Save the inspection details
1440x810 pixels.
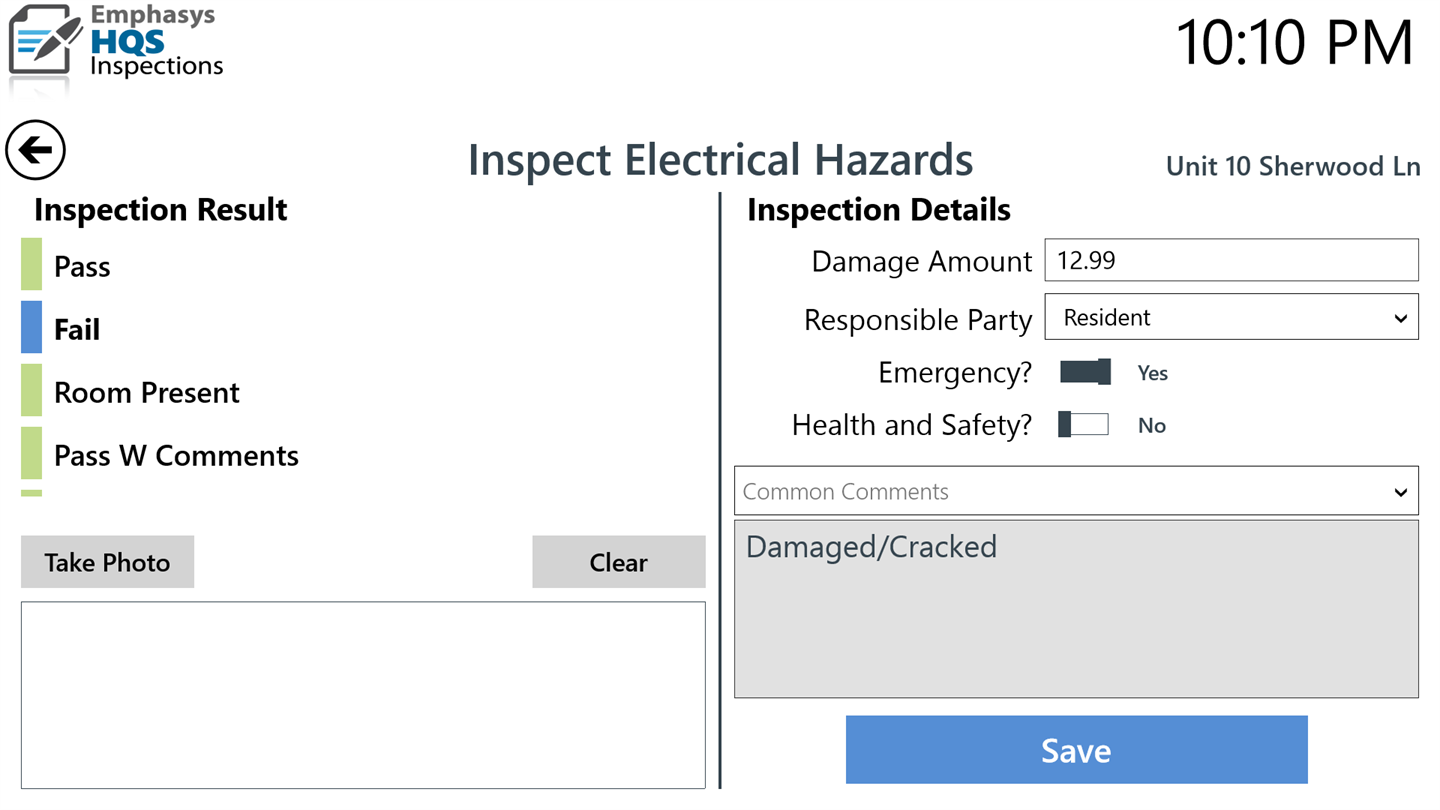pos(1076,750)
